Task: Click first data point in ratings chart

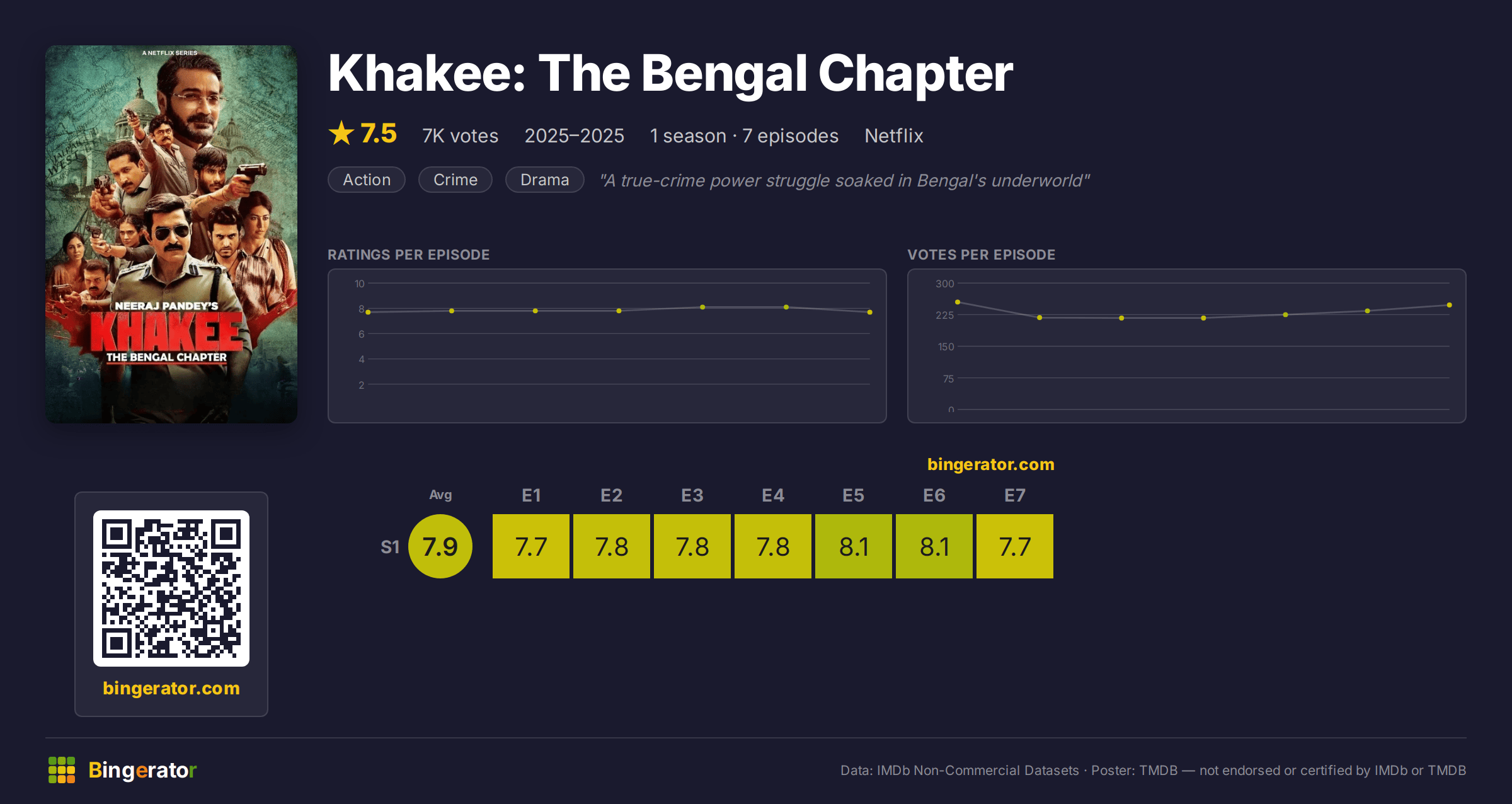Action: point(368,312)
